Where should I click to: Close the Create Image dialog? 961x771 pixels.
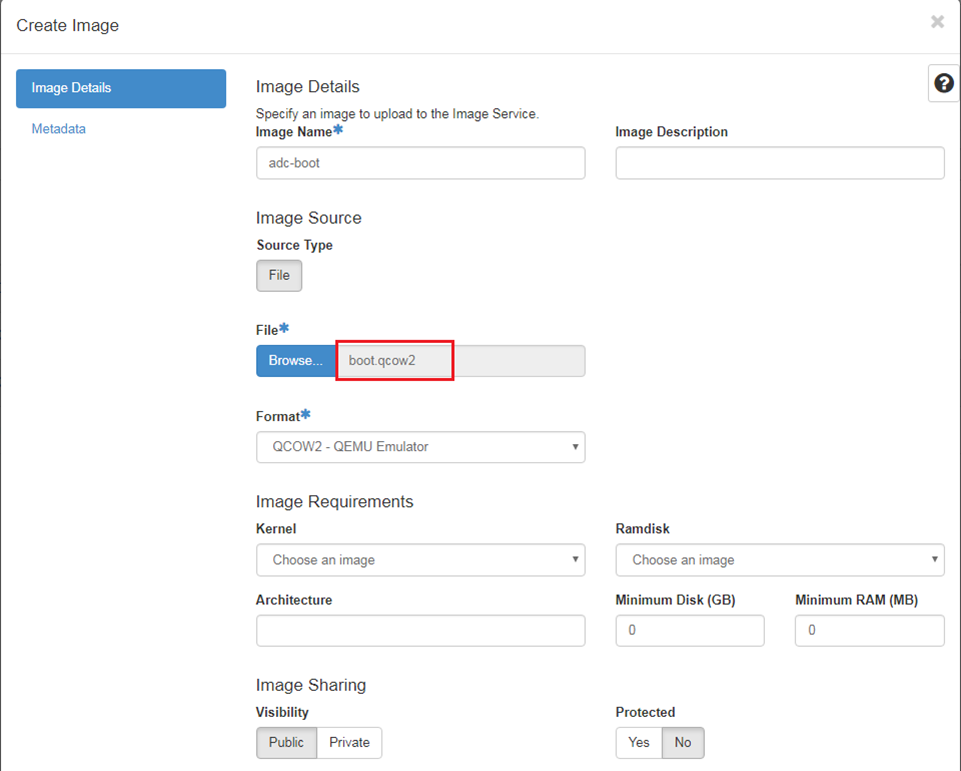click(937, 22)
